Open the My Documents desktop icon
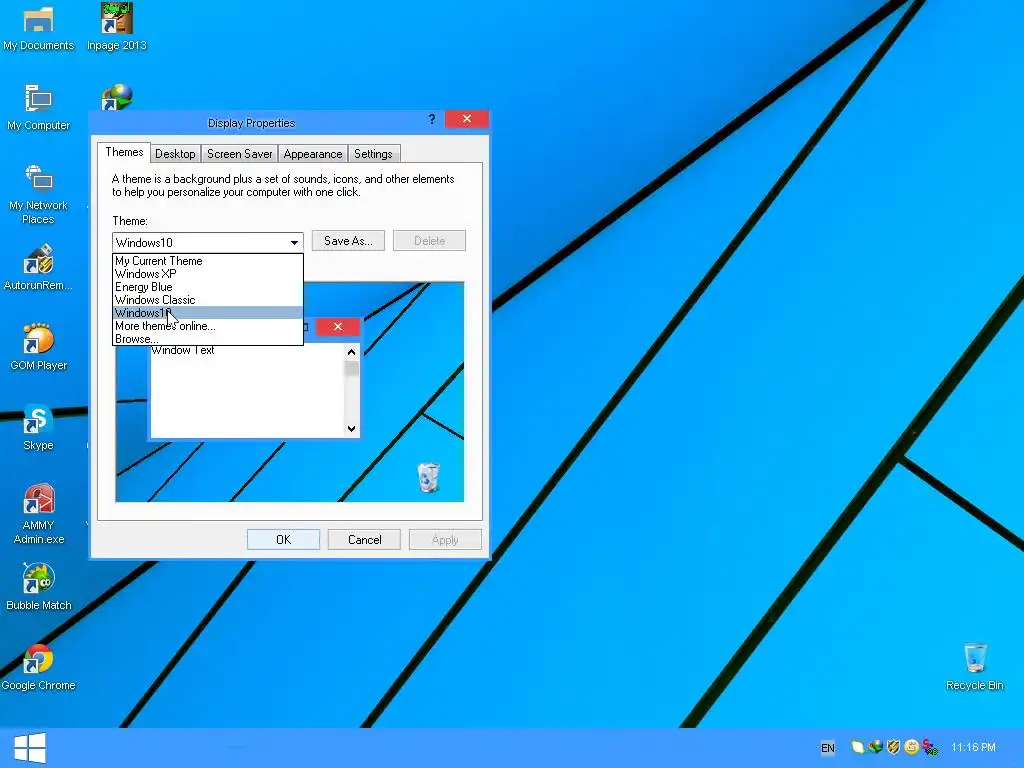 click(x=38, y=29)
